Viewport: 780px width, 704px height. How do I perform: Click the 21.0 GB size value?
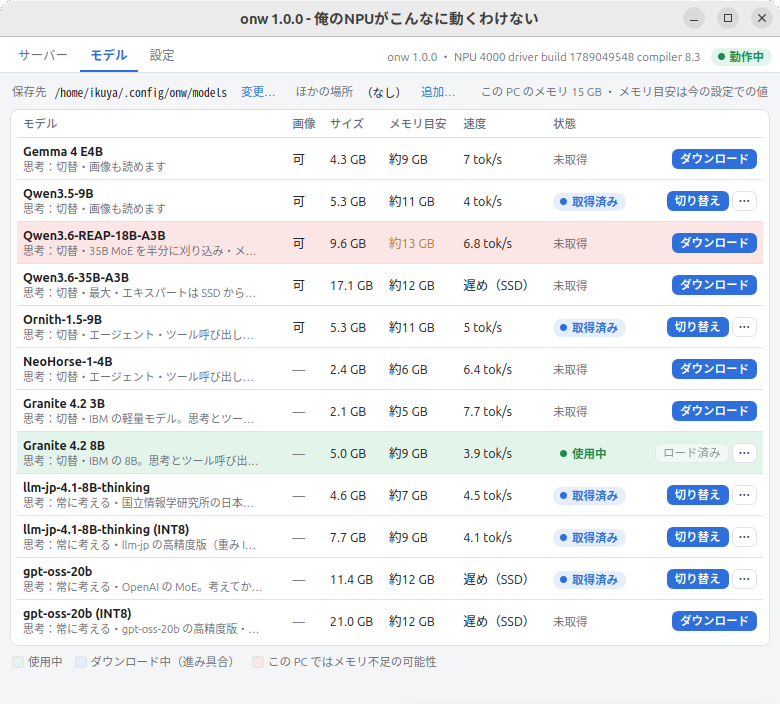click(x=351, y=621)
